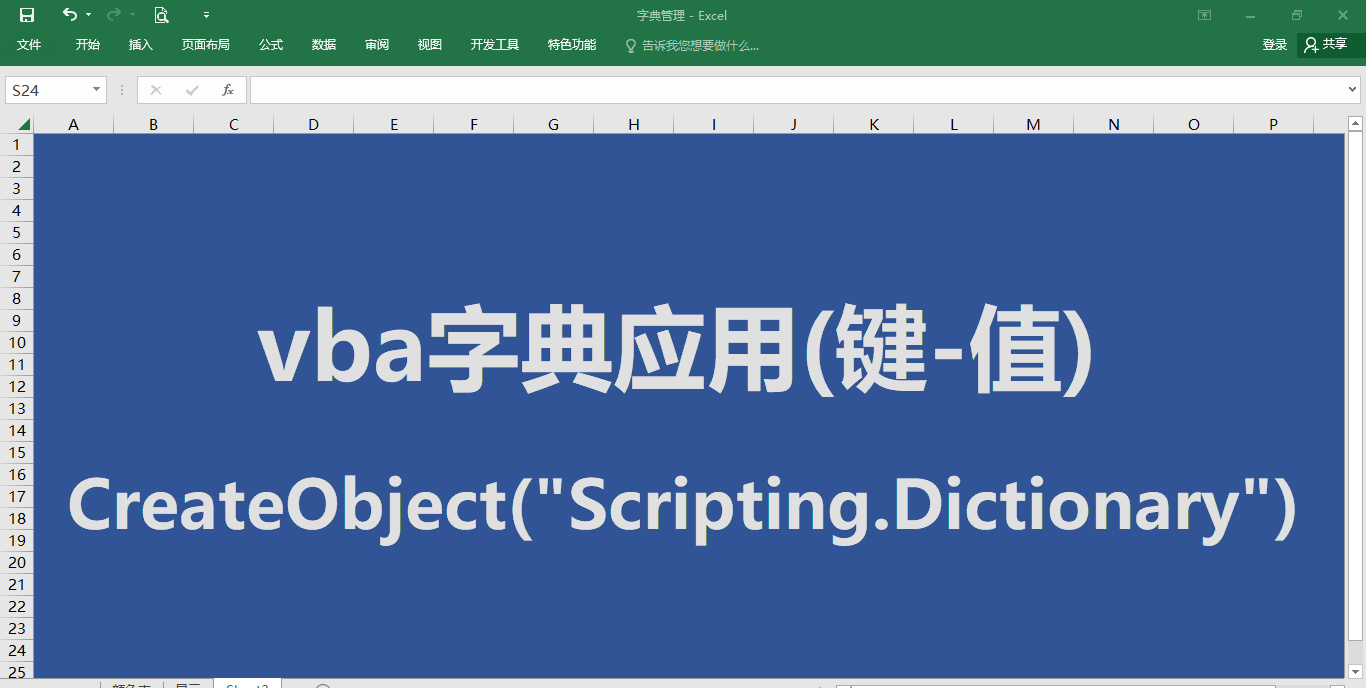Select column K header

[x=874, y=125]
